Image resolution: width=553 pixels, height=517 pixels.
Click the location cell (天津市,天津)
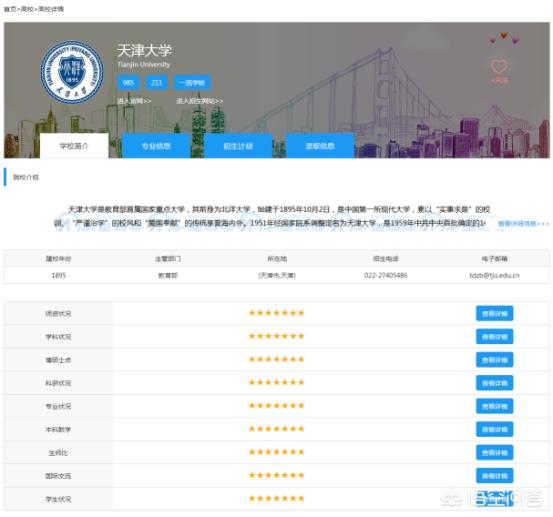277,275
